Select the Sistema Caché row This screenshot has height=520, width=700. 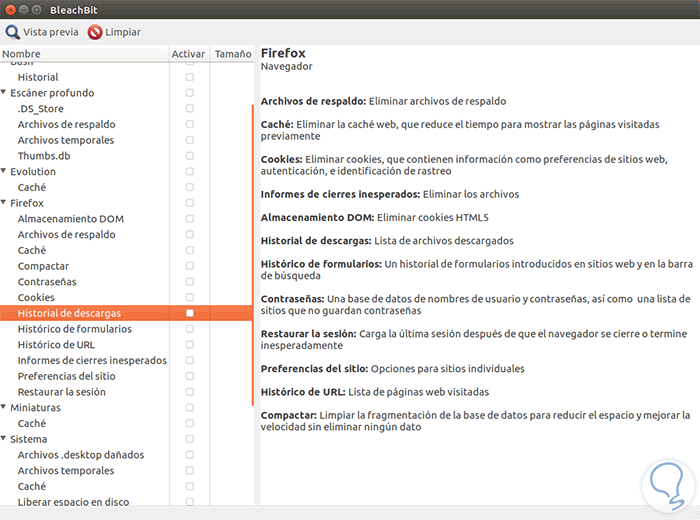[x=126, y=486]
